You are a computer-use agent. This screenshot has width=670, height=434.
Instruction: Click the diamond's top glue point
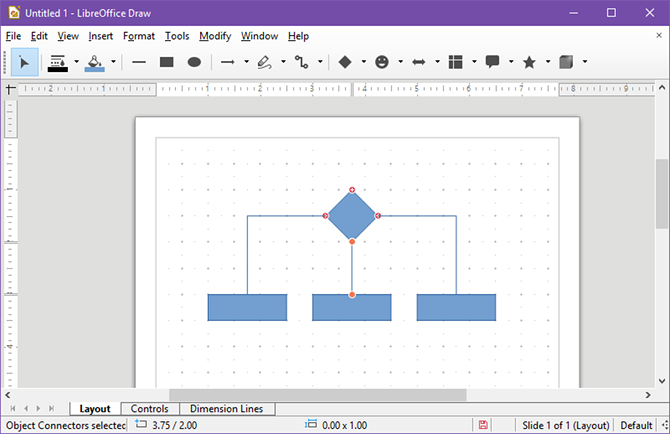point(352,190)
